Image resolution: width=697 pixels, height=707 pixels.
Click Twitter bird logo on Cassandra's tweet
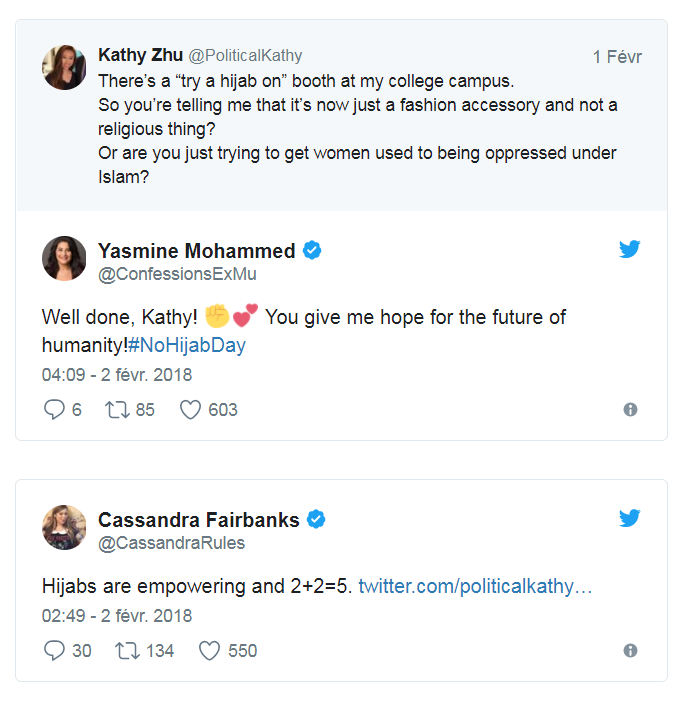point(629,518)
